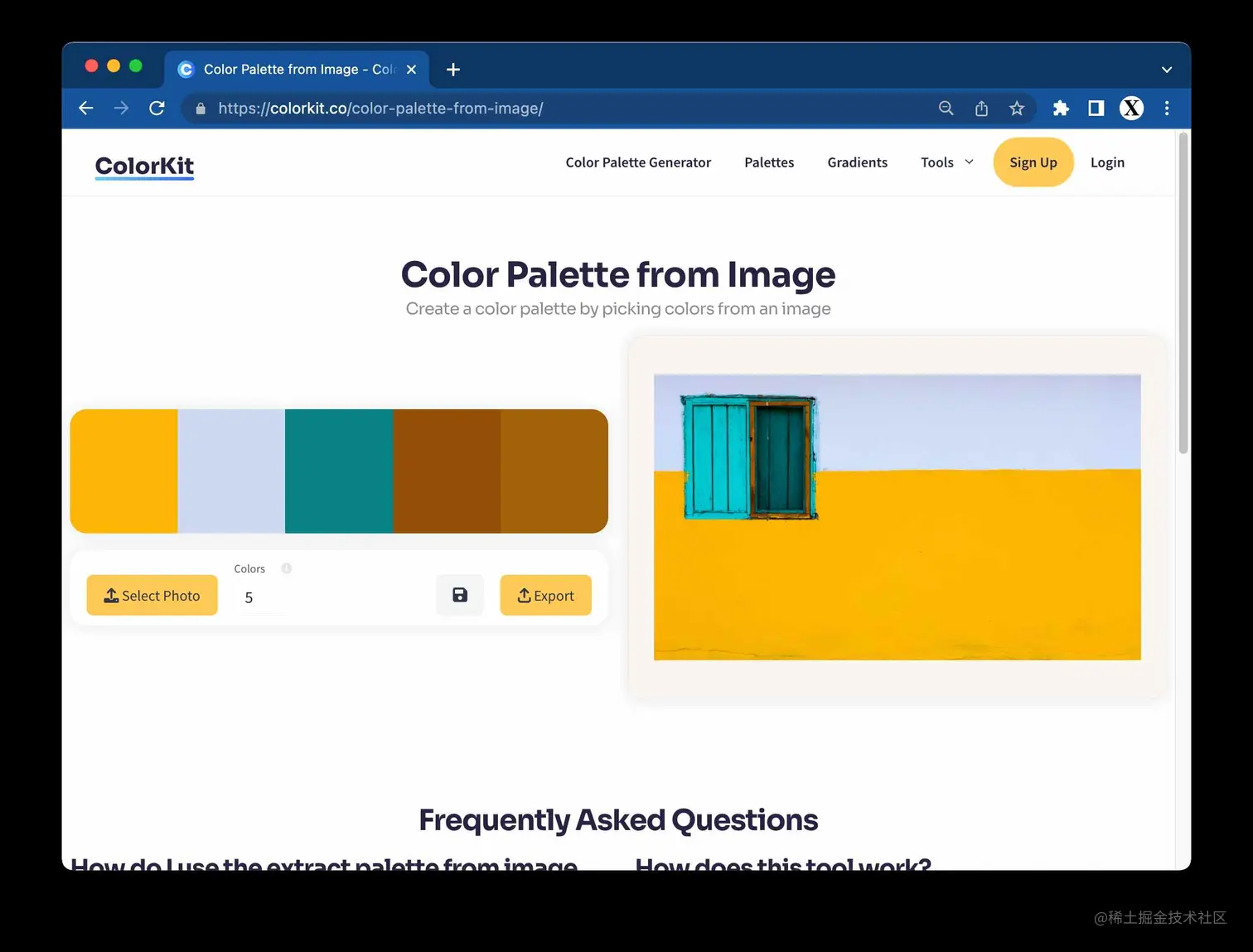1253x952 pixels.
Task: Select the teal swatch in the palette
Action: pyautogui.click(x=339, y=471)
